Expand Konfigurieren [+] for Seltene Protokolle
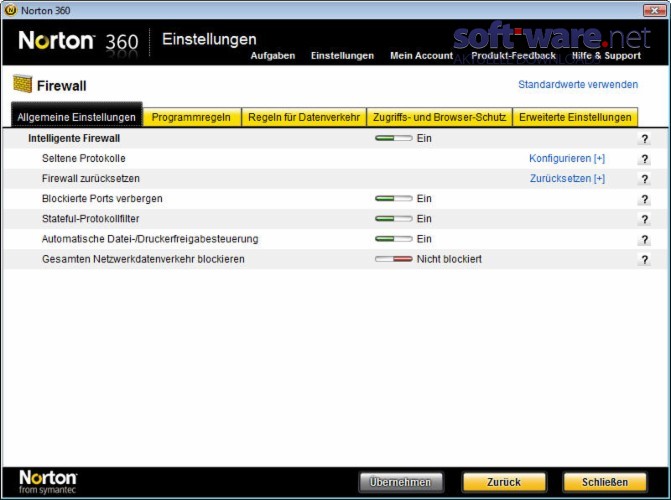Screen dimensions: 671x500 tap(567, 158)
